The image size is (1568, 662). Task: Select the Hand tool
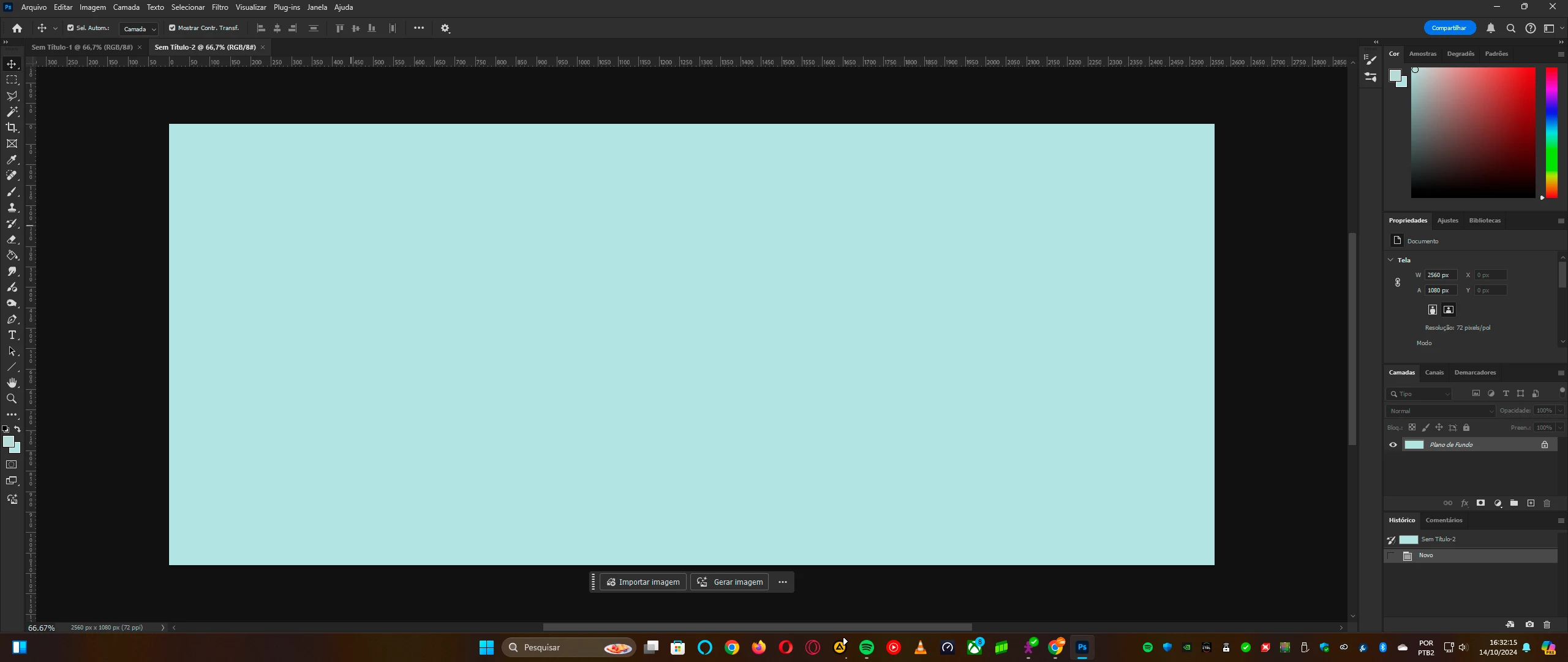(x=12, y=382)
